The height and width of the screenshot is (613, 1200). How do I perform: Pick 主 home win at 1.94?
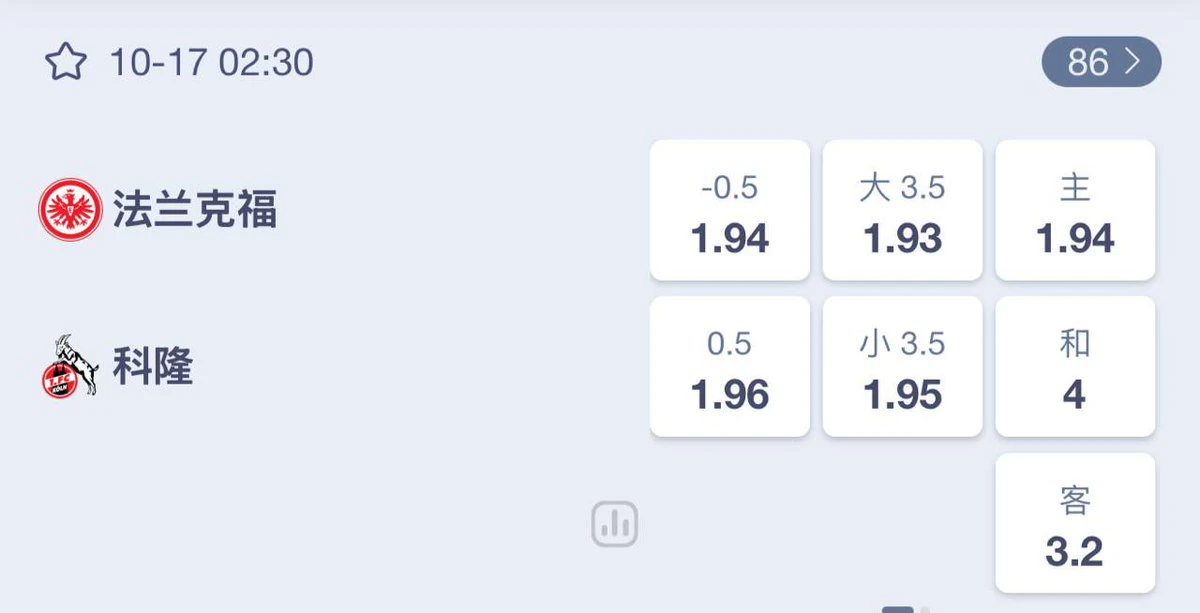(x=1075, y=210)
